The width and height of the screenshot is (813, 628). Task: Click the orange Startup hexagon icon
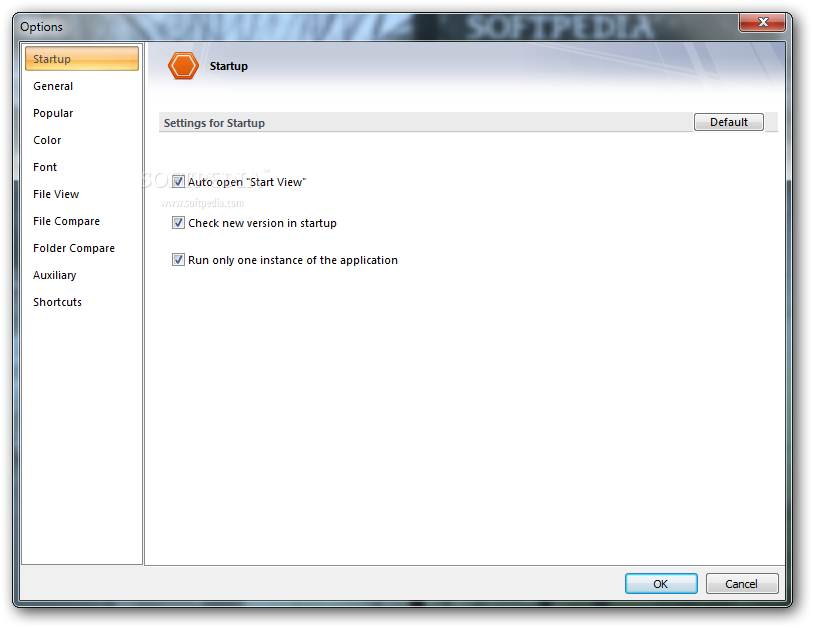click(x=183, y=66)
